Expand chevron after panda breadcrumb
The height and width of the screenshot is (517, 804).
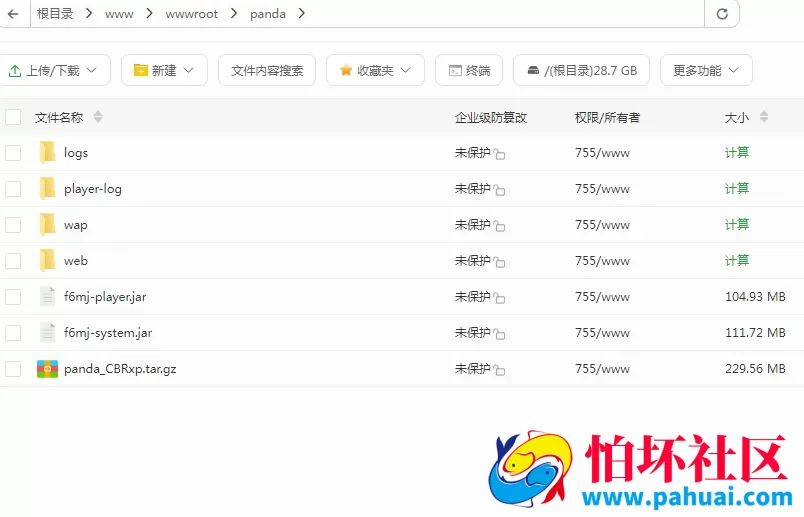coord(302,13)
